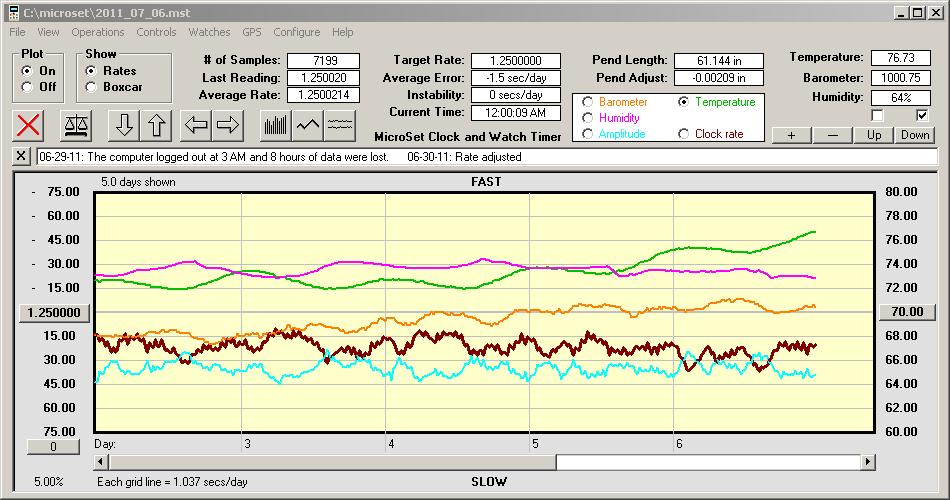Click the scrollbar left arrow
Viewport: 950px width, 500px height.
click(101, 462)
